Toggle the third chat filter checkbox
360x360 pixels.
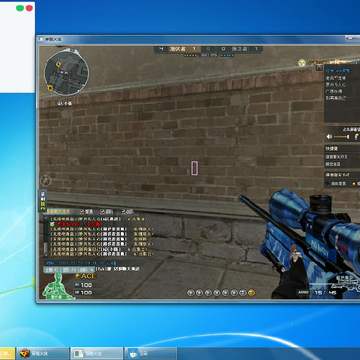[x=123, y=211]
